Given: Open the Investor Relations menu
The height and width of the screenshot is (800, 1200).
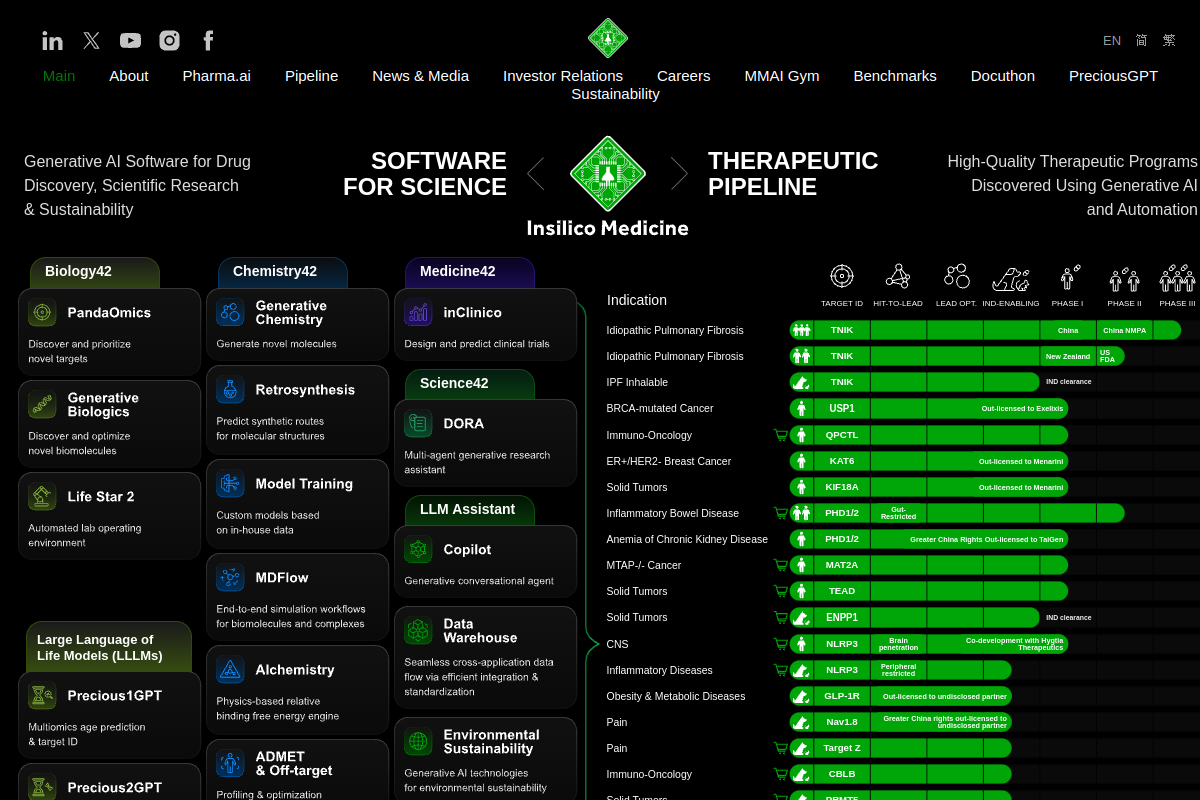Looking at the screenshot, I should (563, 76).
